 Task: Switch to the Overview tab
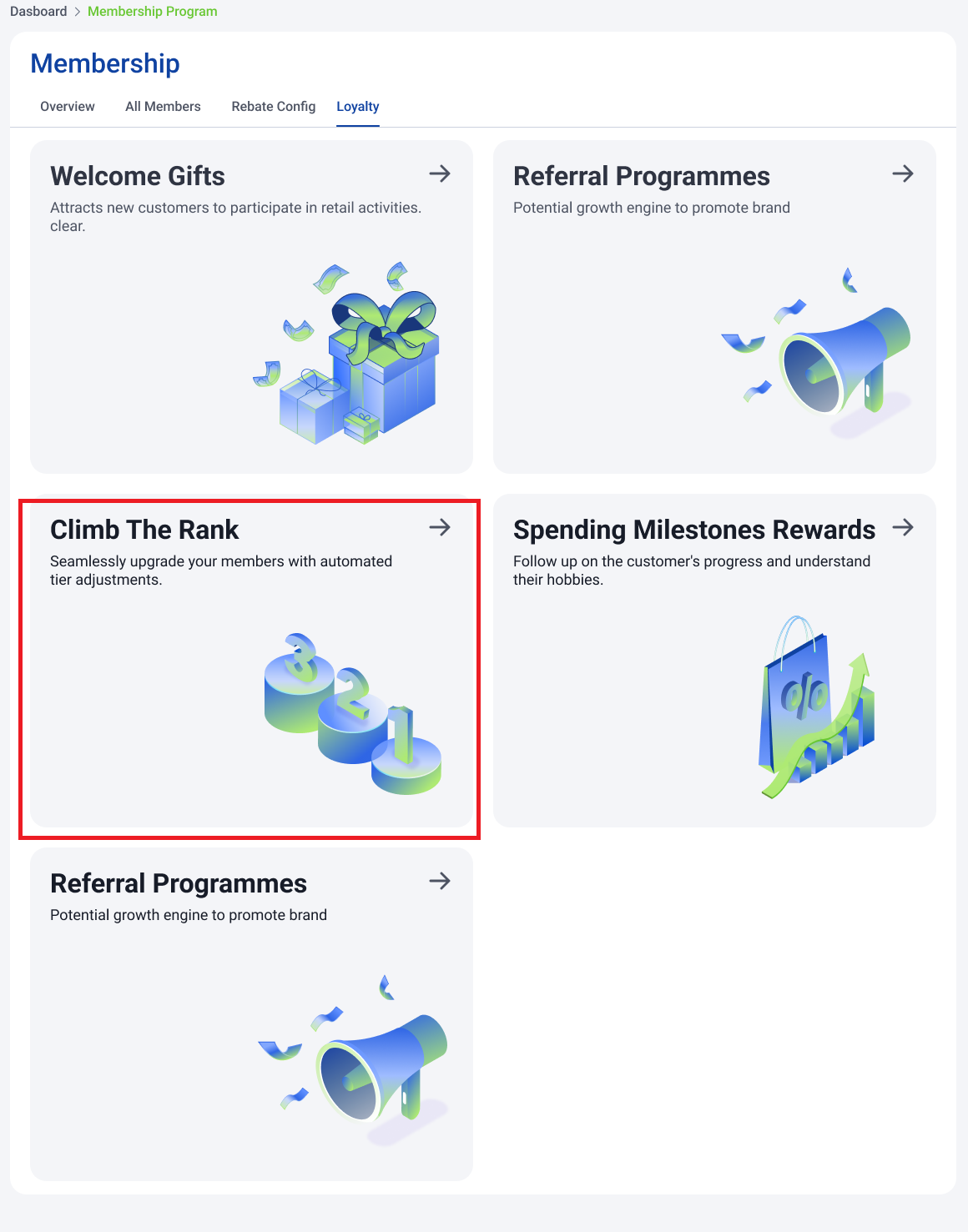(68, 106)
